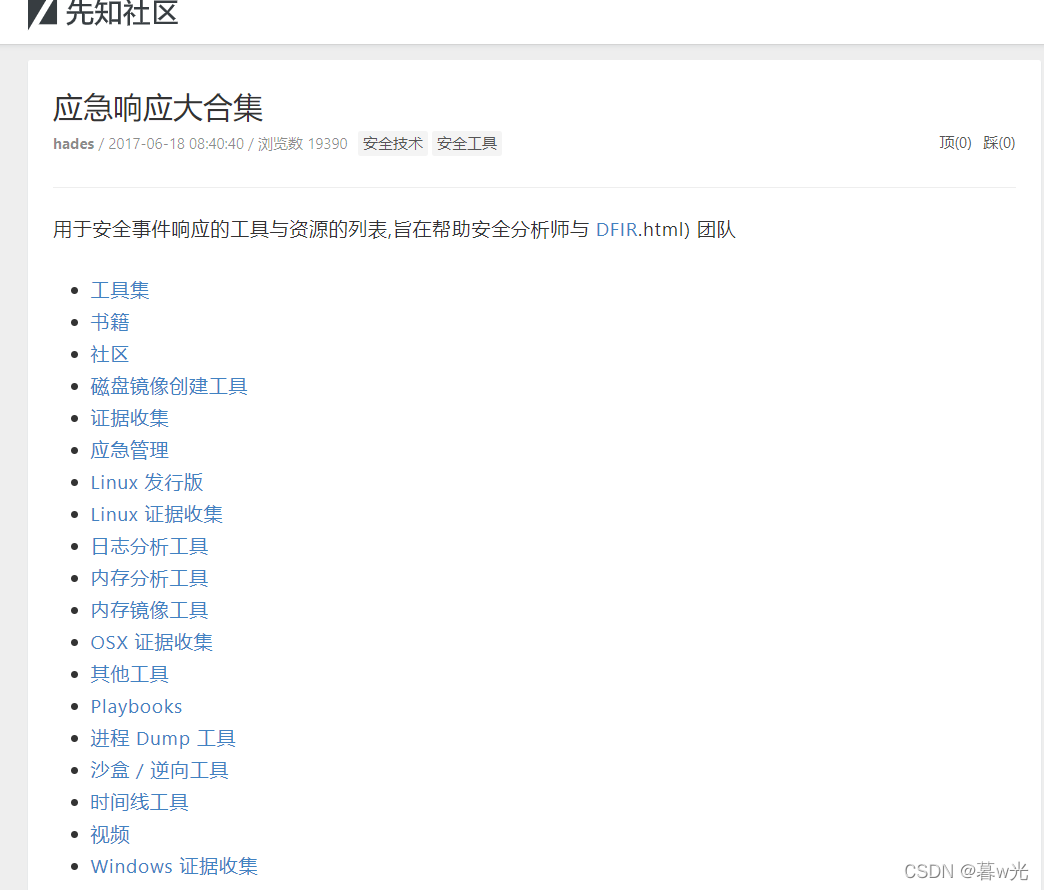
Task: Click the 顶(0) upvote control
Action: [954, 143]
